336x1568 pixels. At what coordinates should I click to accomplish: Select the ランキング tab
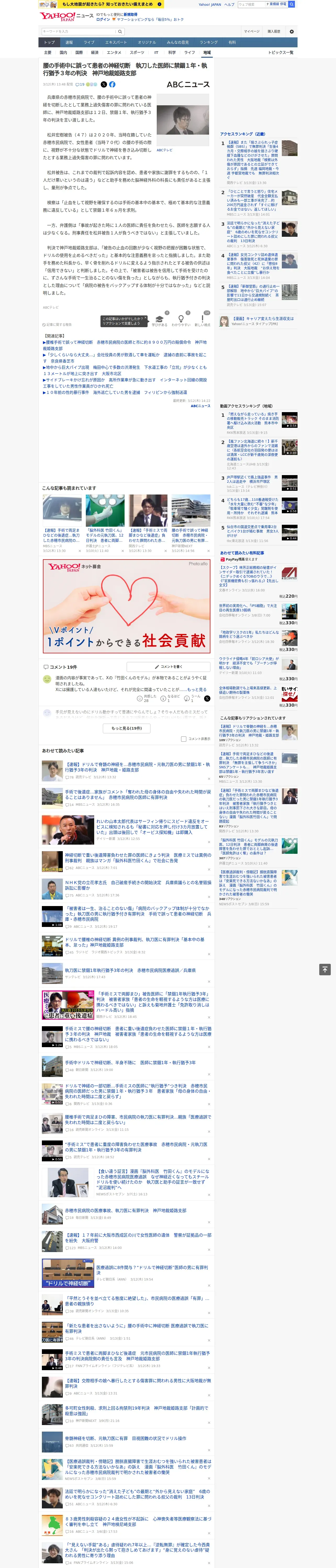(209, 43)
